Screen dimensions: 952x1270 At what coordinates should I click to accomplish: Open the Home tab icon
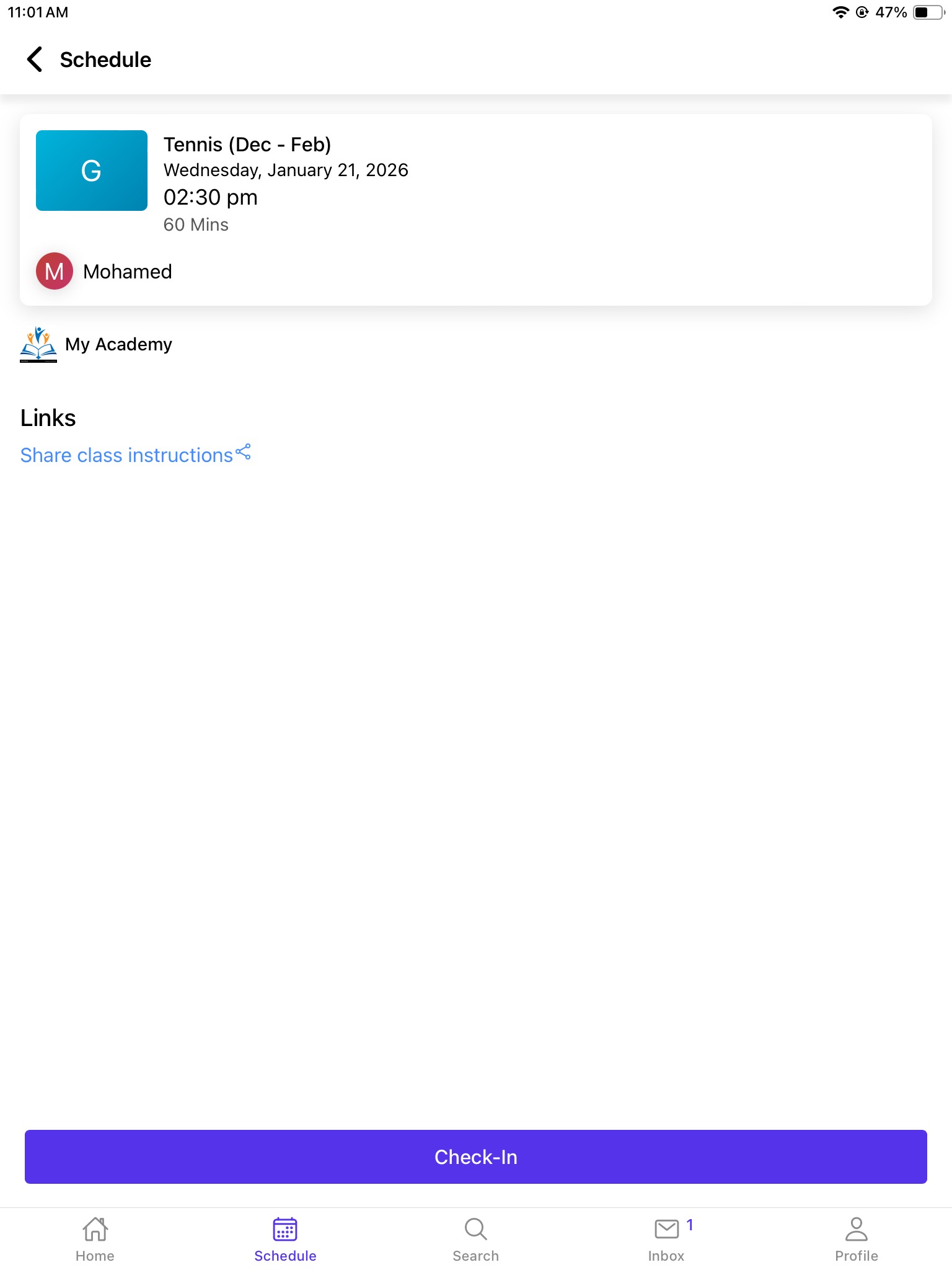(x=95, y=1228)
